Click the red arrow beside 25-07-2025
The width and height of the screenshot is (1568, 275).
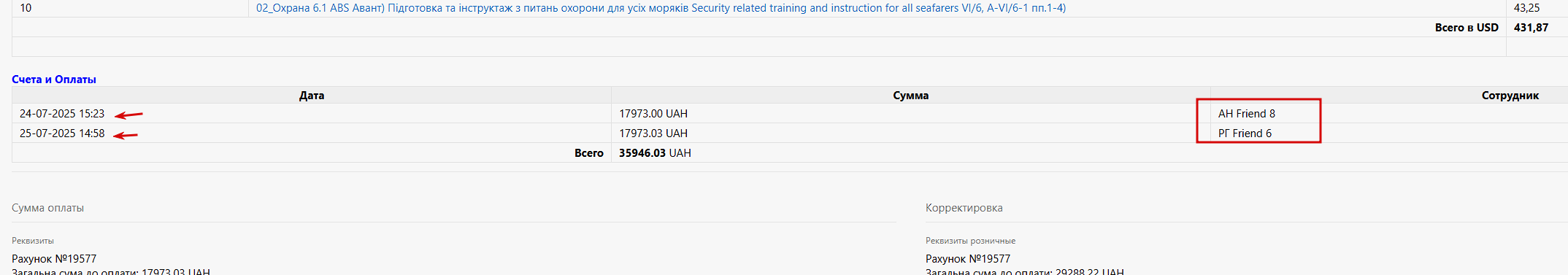pos(126,135)
